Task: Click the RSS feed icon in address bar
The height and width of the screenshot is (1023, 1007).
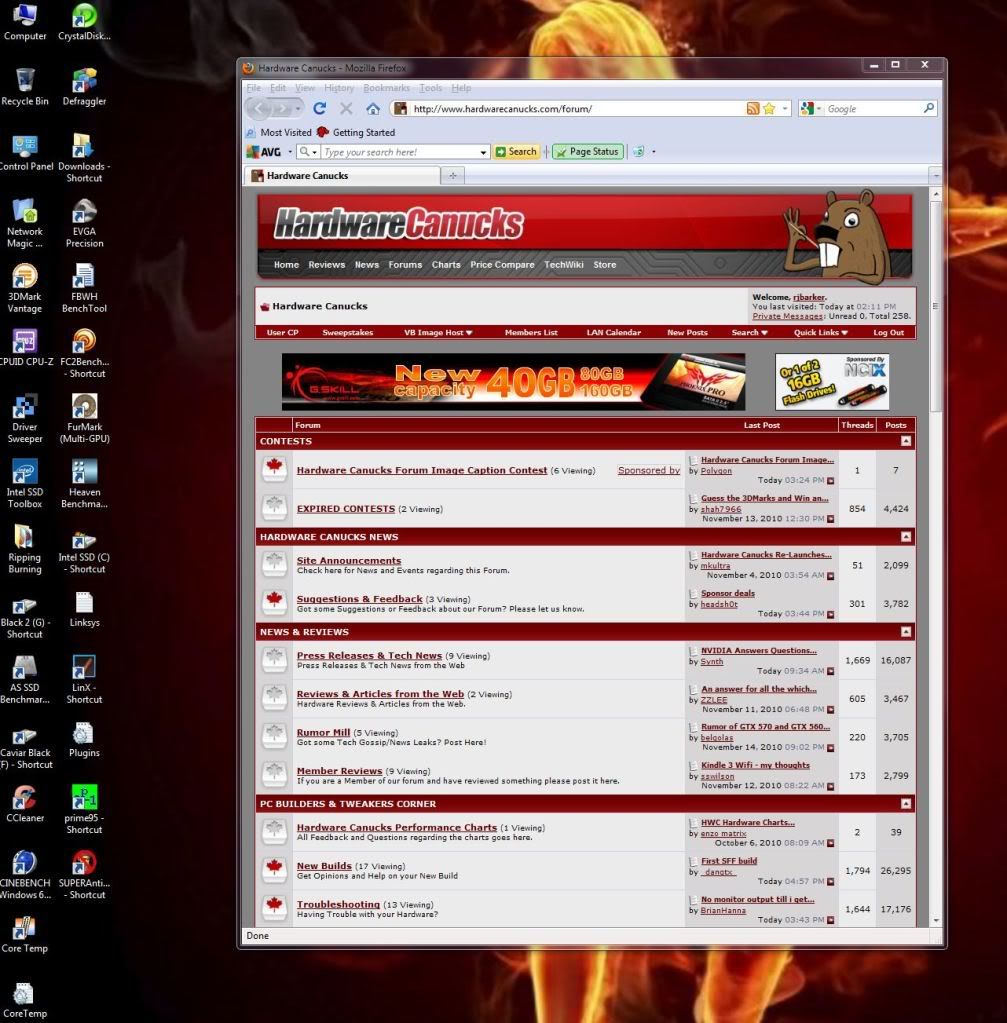Action: click(x=752, y=108)
